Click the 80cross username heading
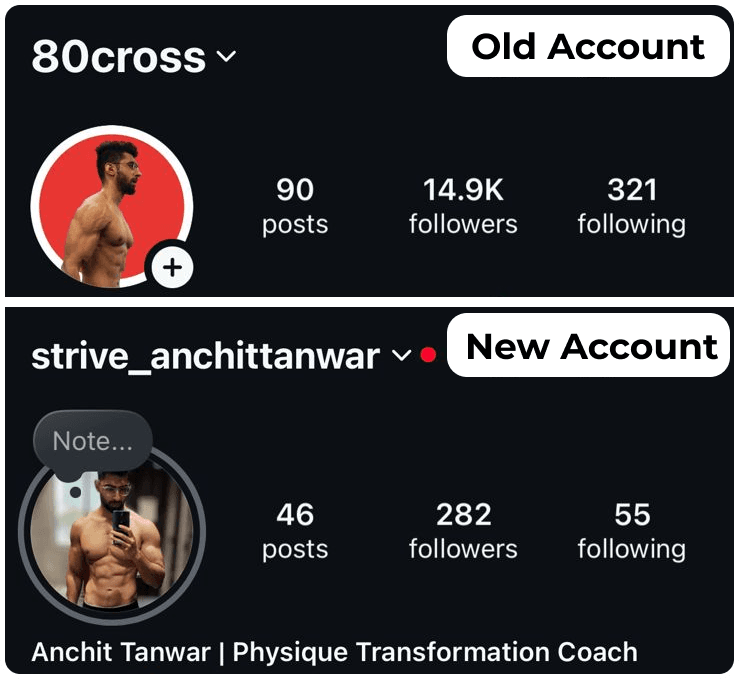 117,57
